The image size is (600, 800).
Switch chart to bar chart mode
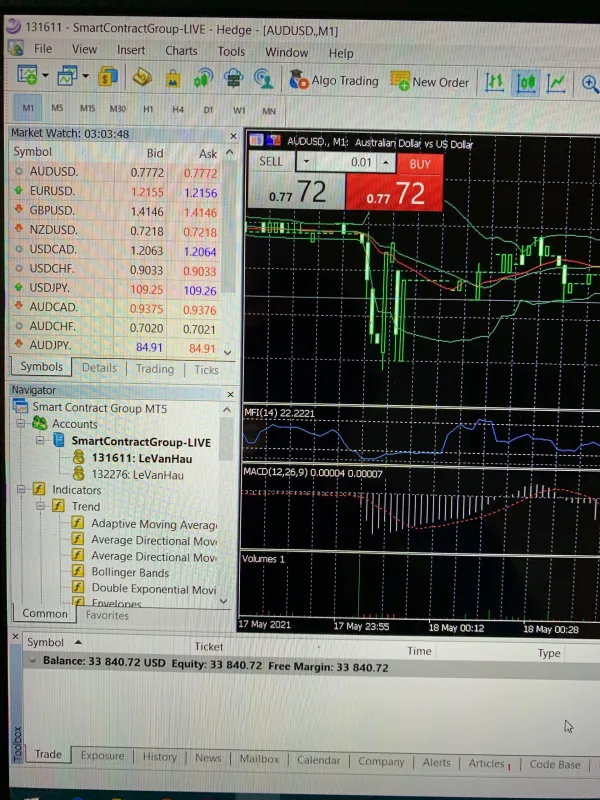pos(494,82)
